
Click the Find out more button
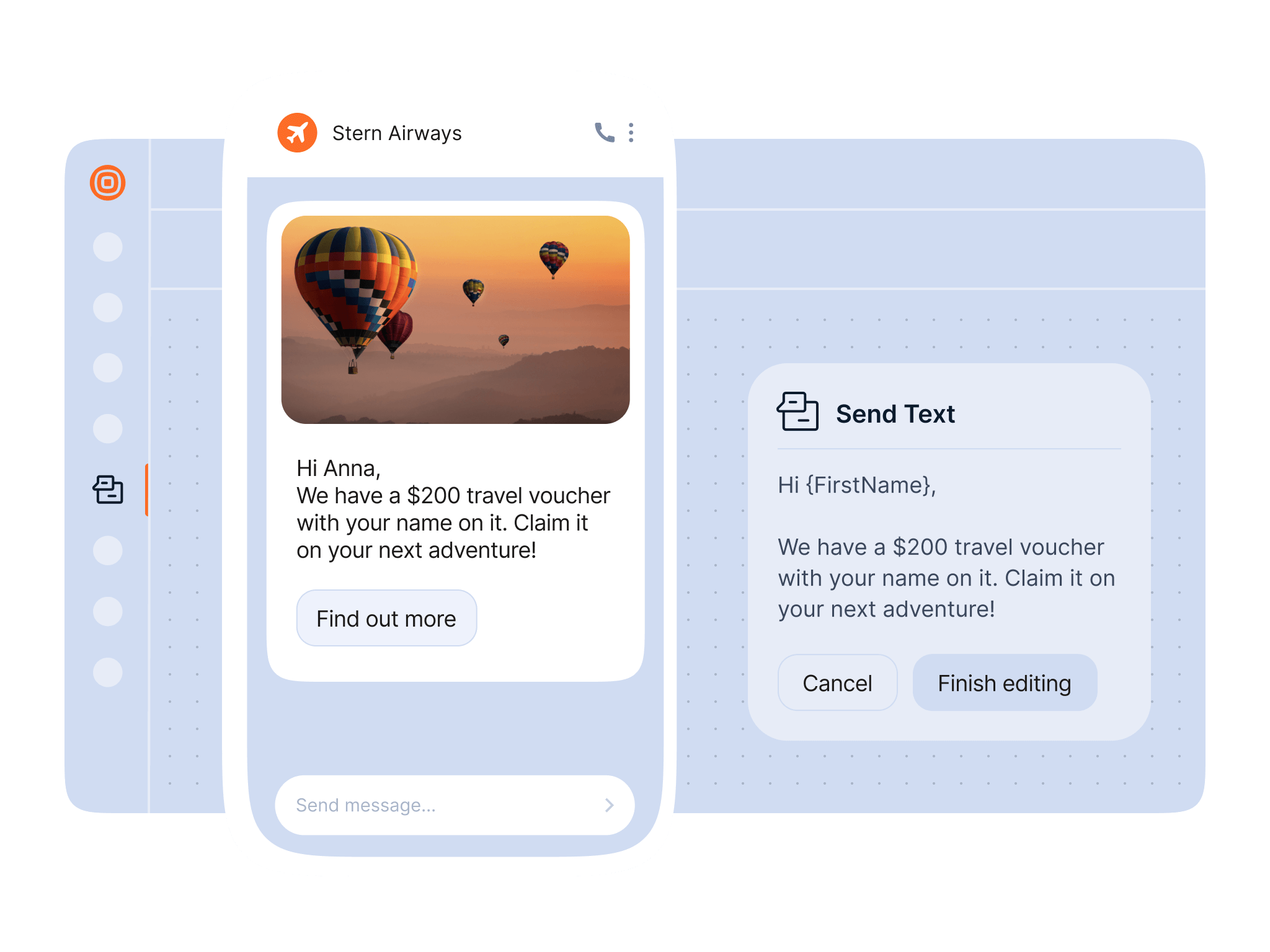(x=386, y=619)
